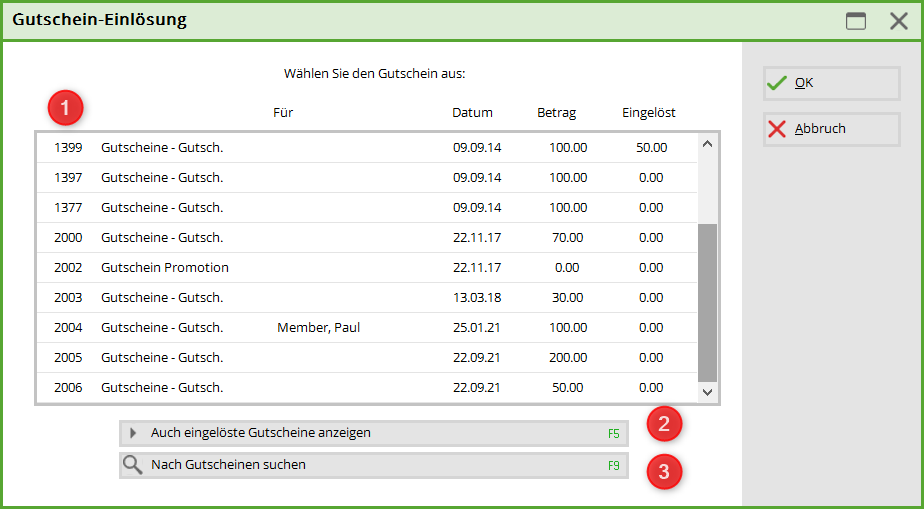Viewport: 924px width, 509px height.
Task: Close the Gutschein-Einlösung dialog
Action: click(x=898, y=21)
